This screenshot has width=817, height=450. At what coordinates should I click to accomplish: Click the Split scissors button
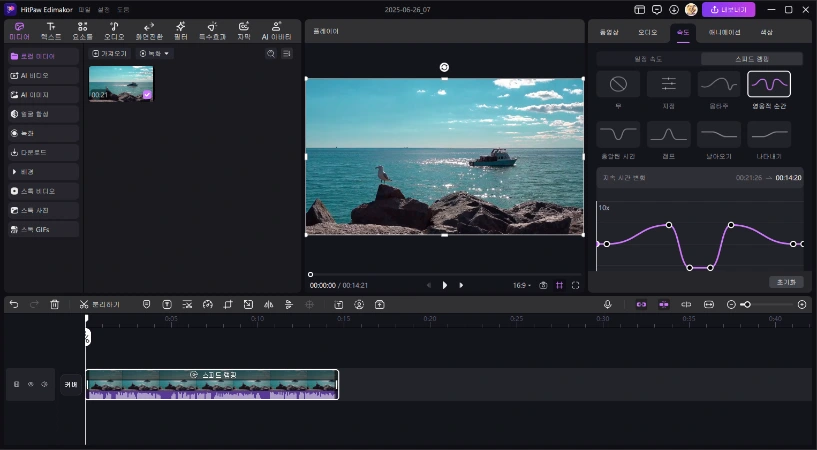tap(100, 305)
